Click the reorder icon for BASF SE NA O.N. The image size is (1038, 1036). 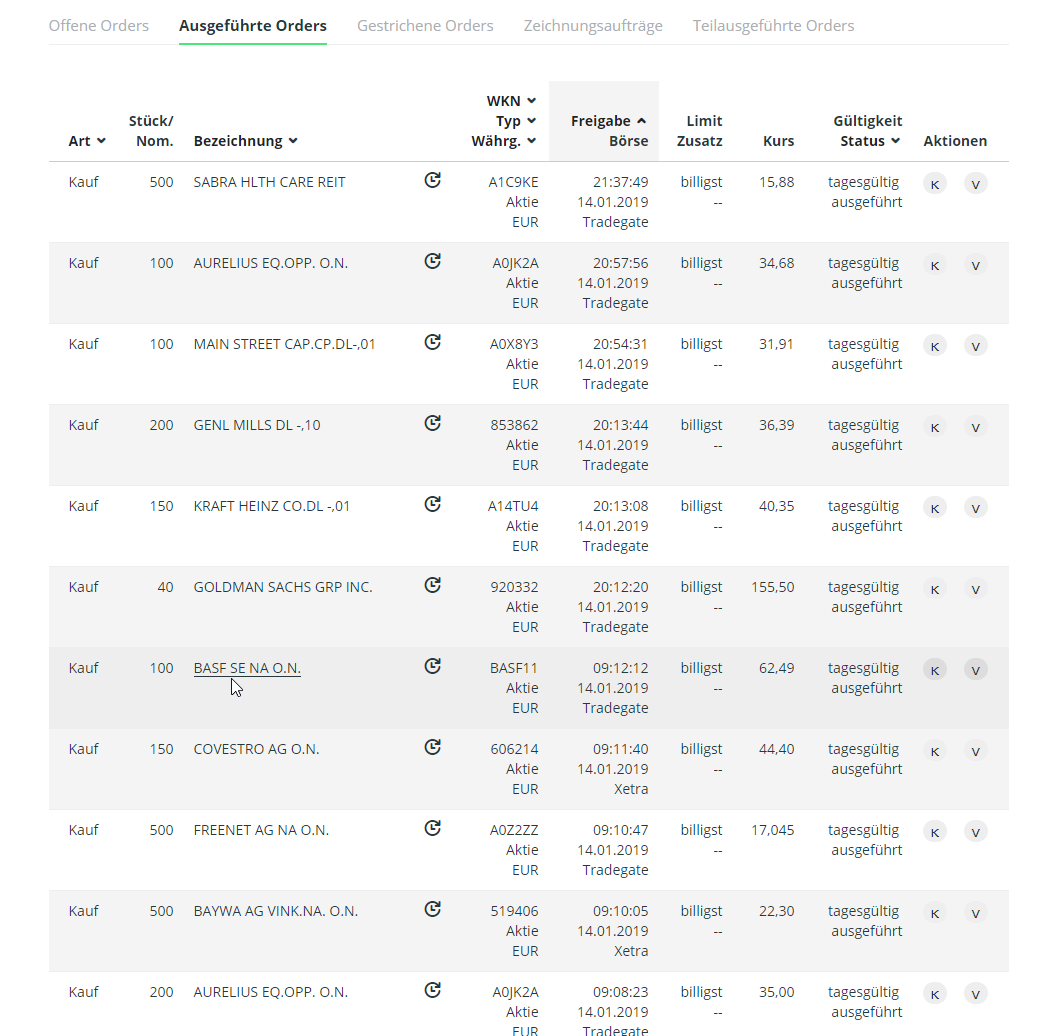pos(432,665)
